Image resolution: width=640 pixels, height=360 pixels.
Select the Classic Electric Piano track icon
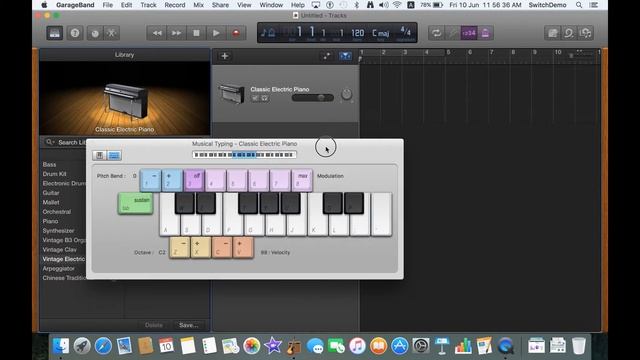tap(231, 93)
